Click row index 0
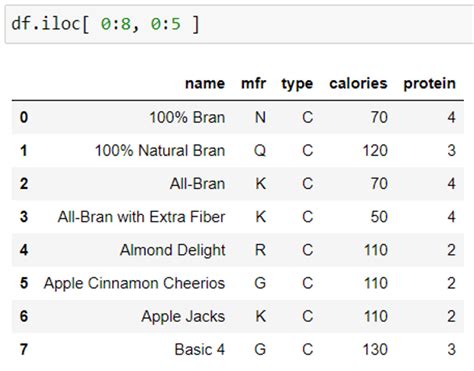 [x=24, y=117]
